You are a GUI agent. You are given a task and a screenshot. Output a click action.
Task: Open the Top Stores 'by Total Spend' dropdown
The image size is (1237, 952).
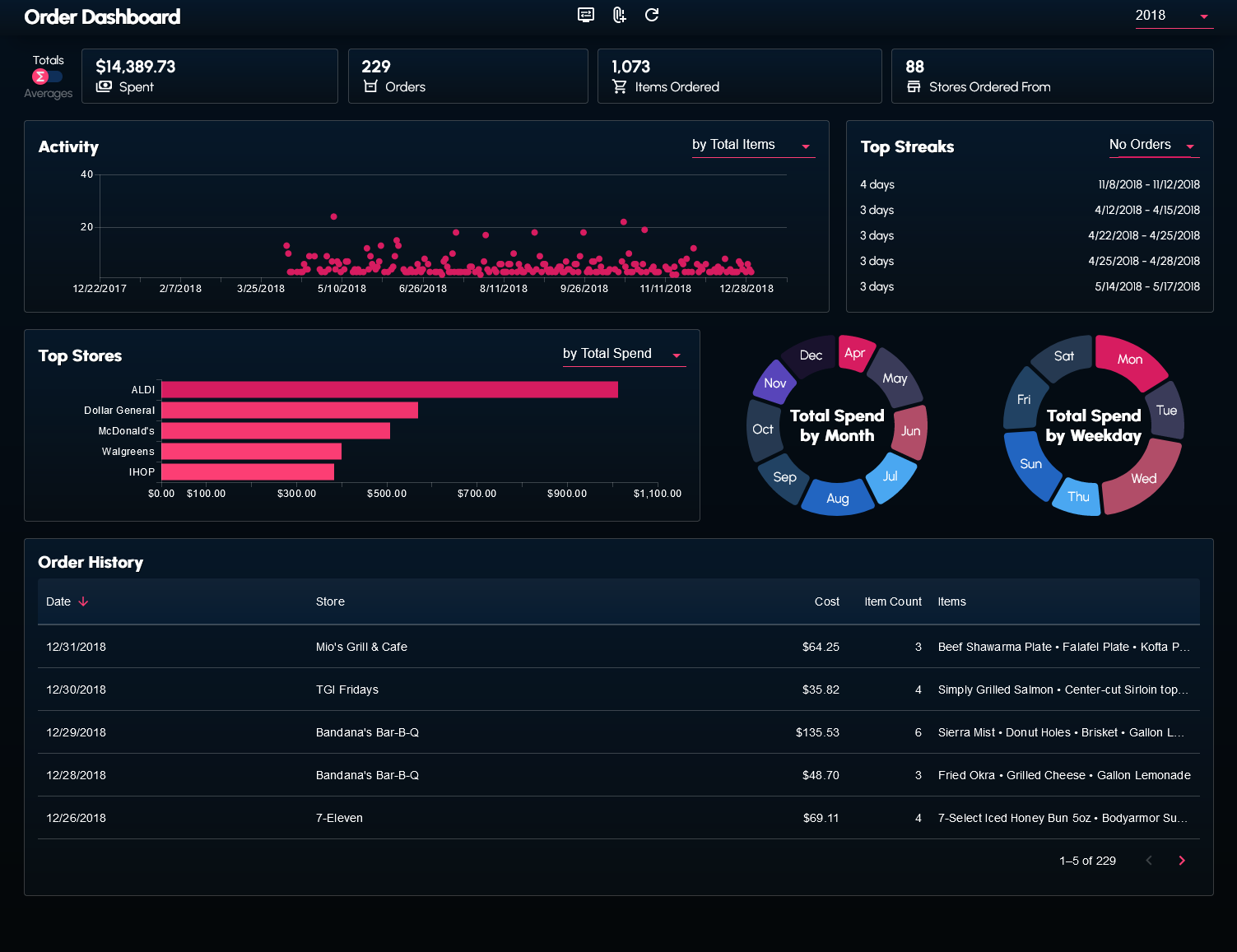click(x=623, y=354)
